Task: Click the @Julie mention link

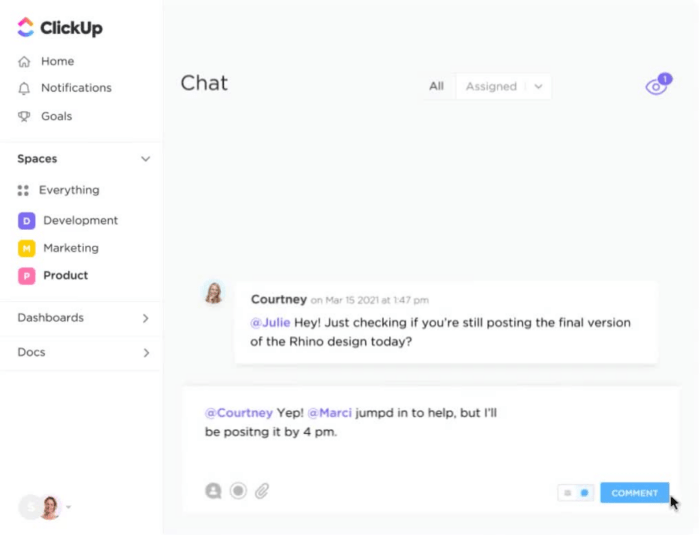Action: (270, 322)
